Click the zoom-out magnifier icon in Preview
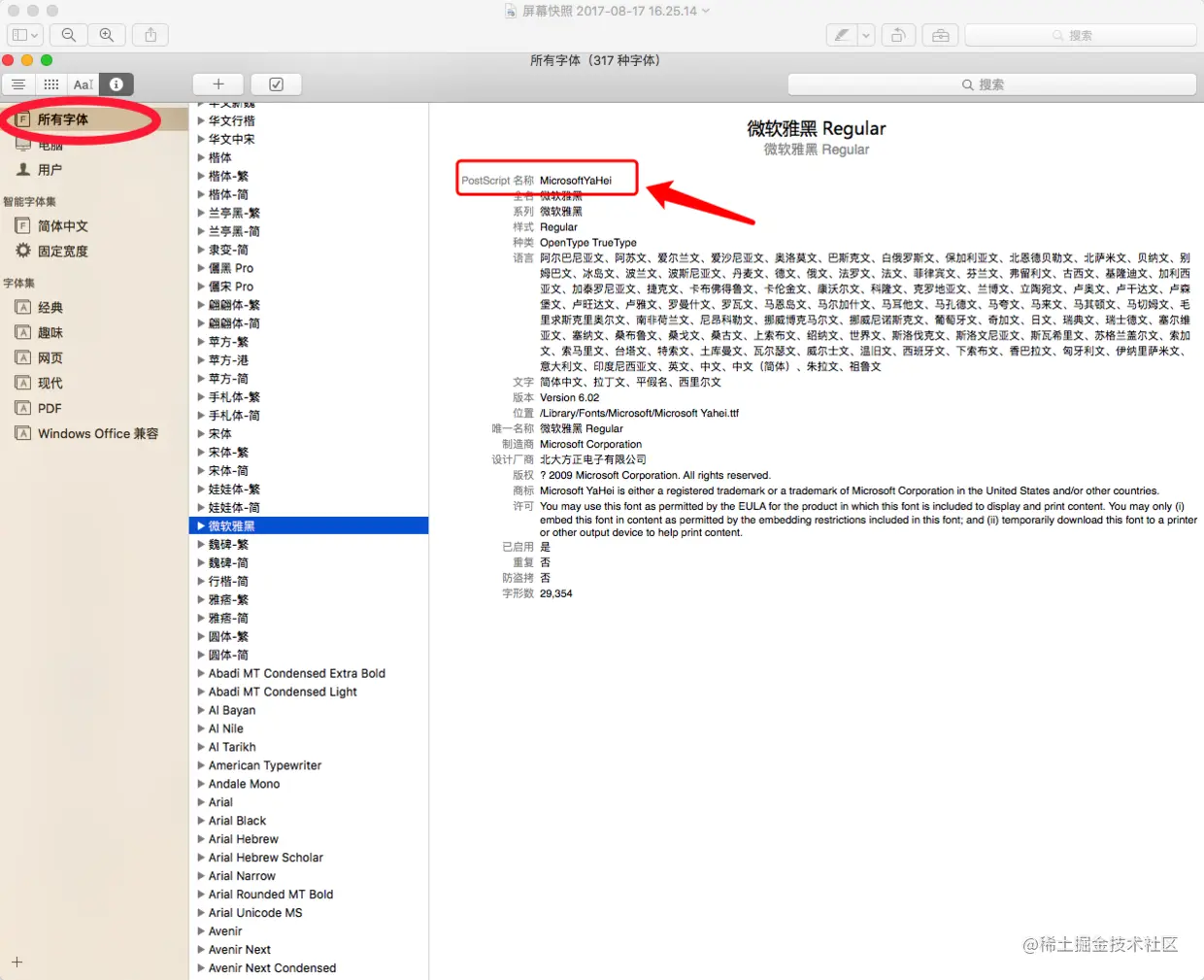Image resolution: width=1204 pixels, height=980 pixels. click(68, 34)
